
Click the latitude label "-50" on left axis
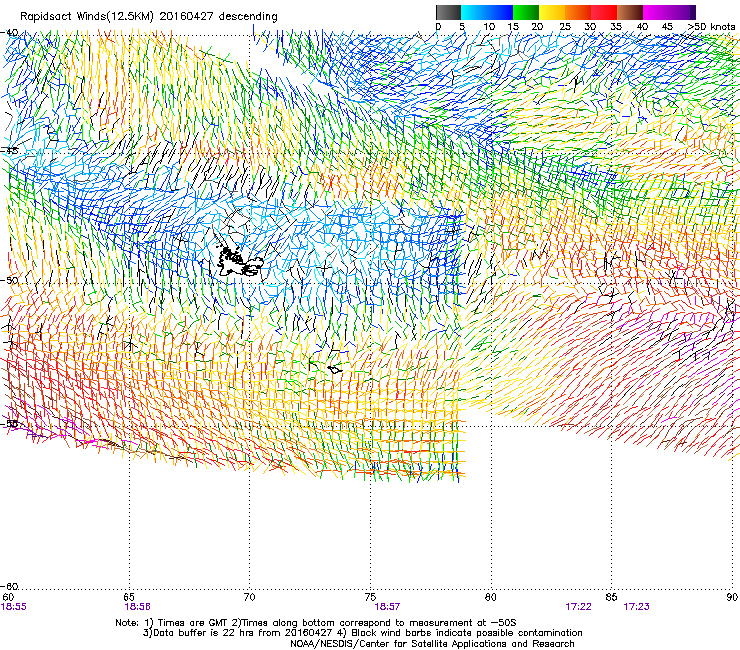click(9, 280)
